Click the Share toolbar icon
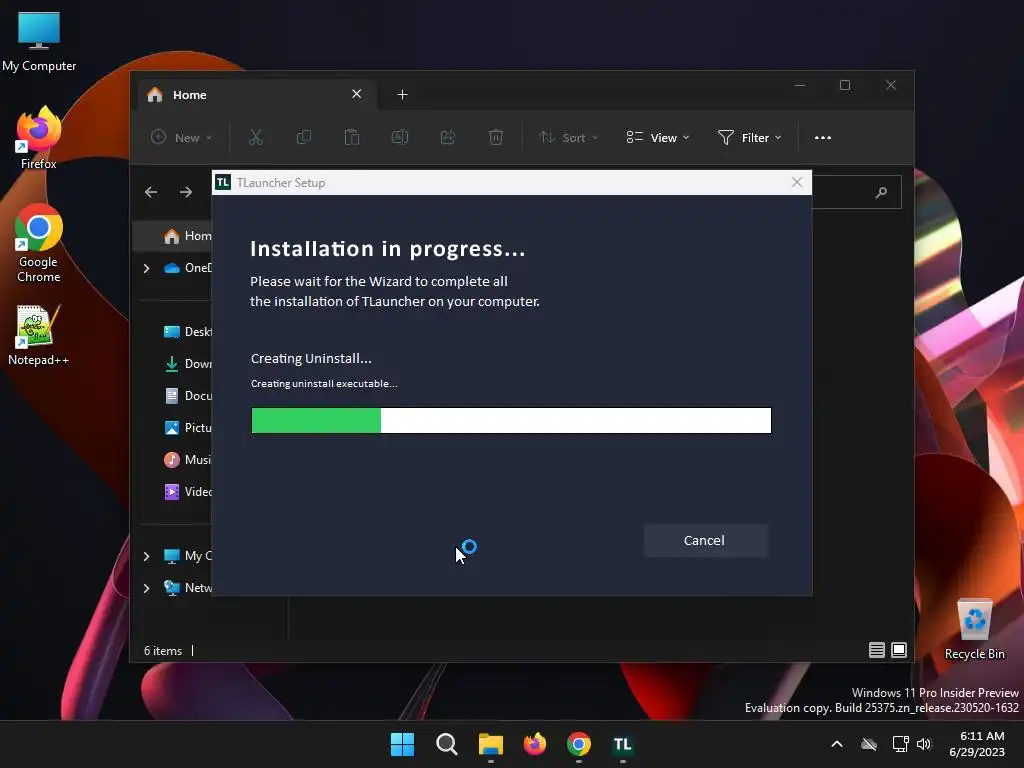This screenshot has width=1024, height=768. point(448,137)
